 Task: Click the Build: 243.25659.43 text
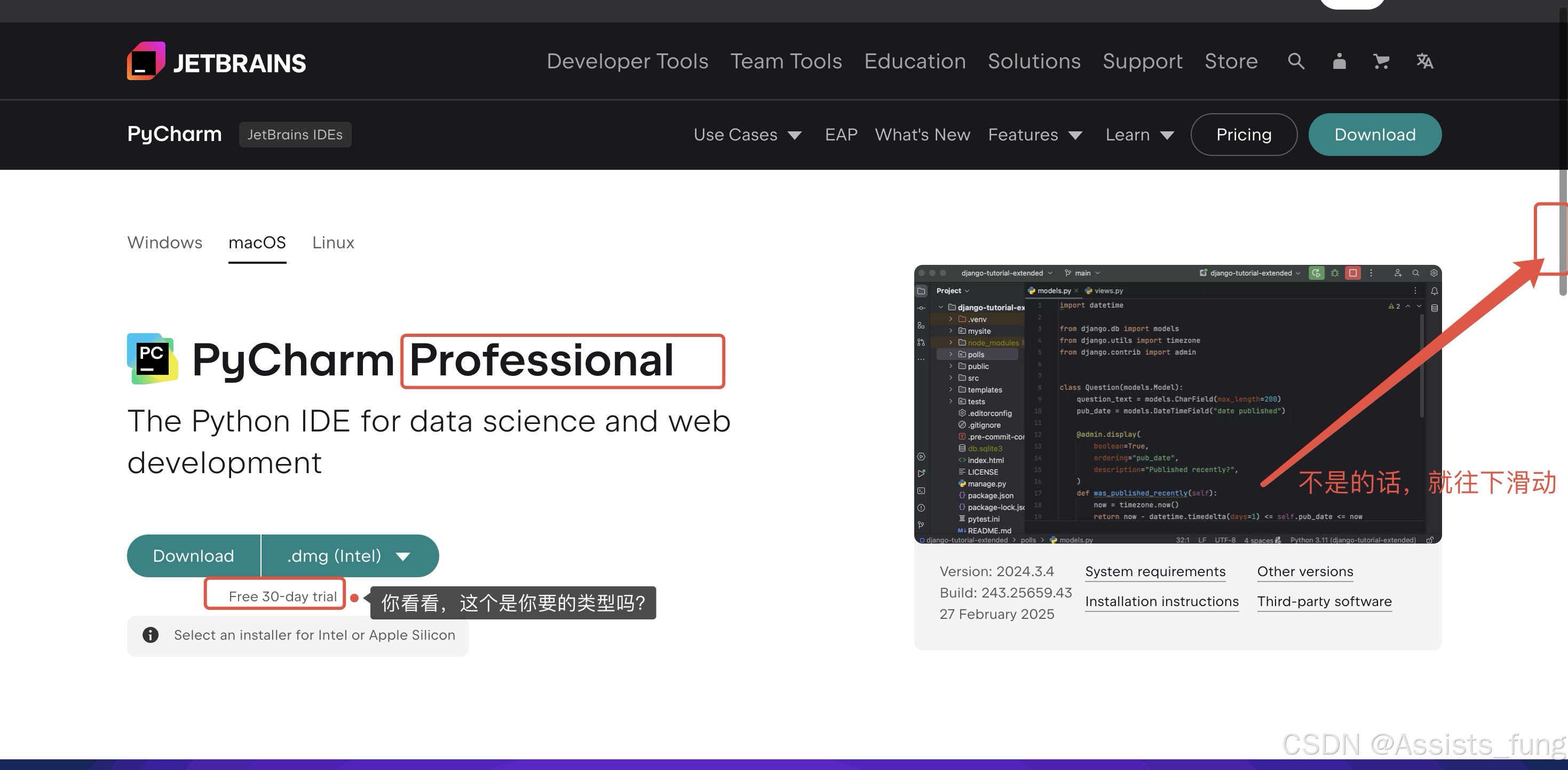pyautogui.click(x=1005, y=593)
